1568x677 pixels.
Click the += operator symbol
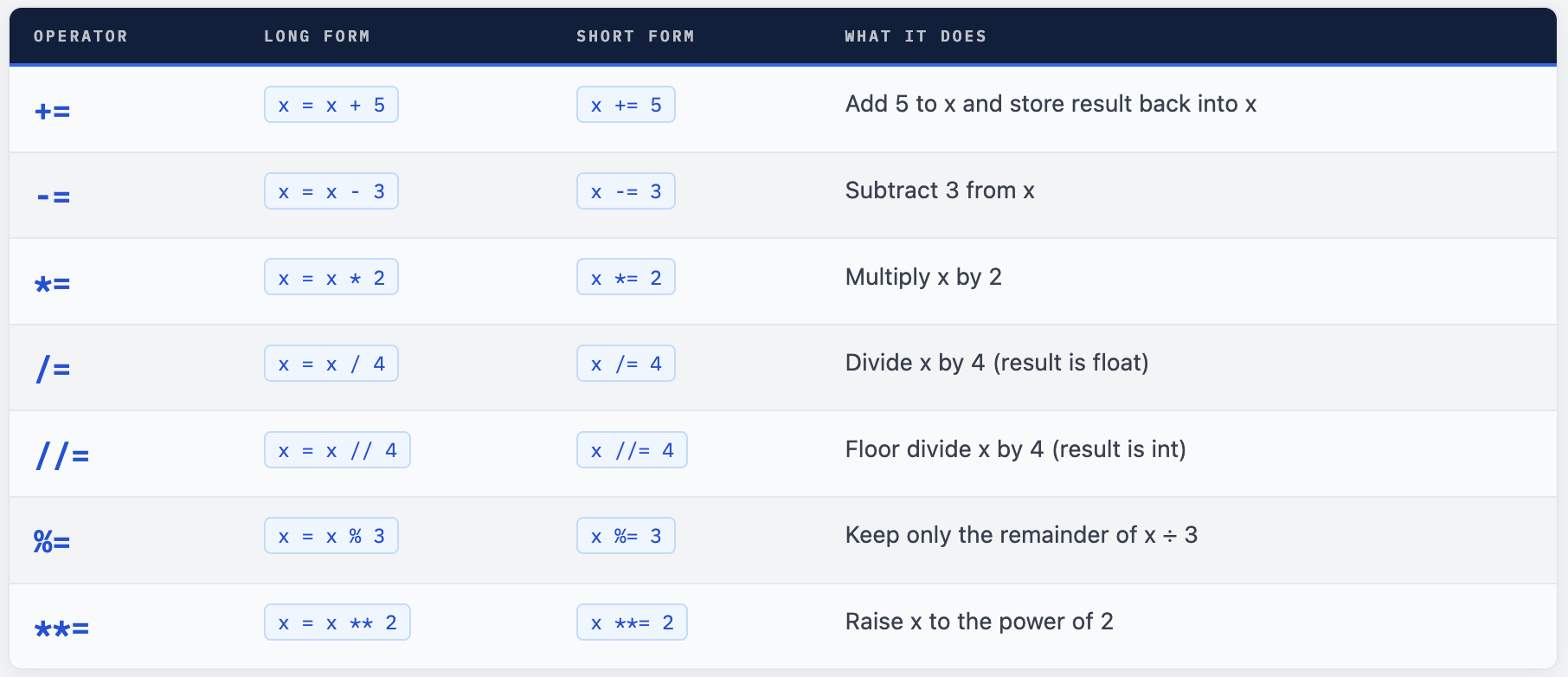[x=53, y=111]
